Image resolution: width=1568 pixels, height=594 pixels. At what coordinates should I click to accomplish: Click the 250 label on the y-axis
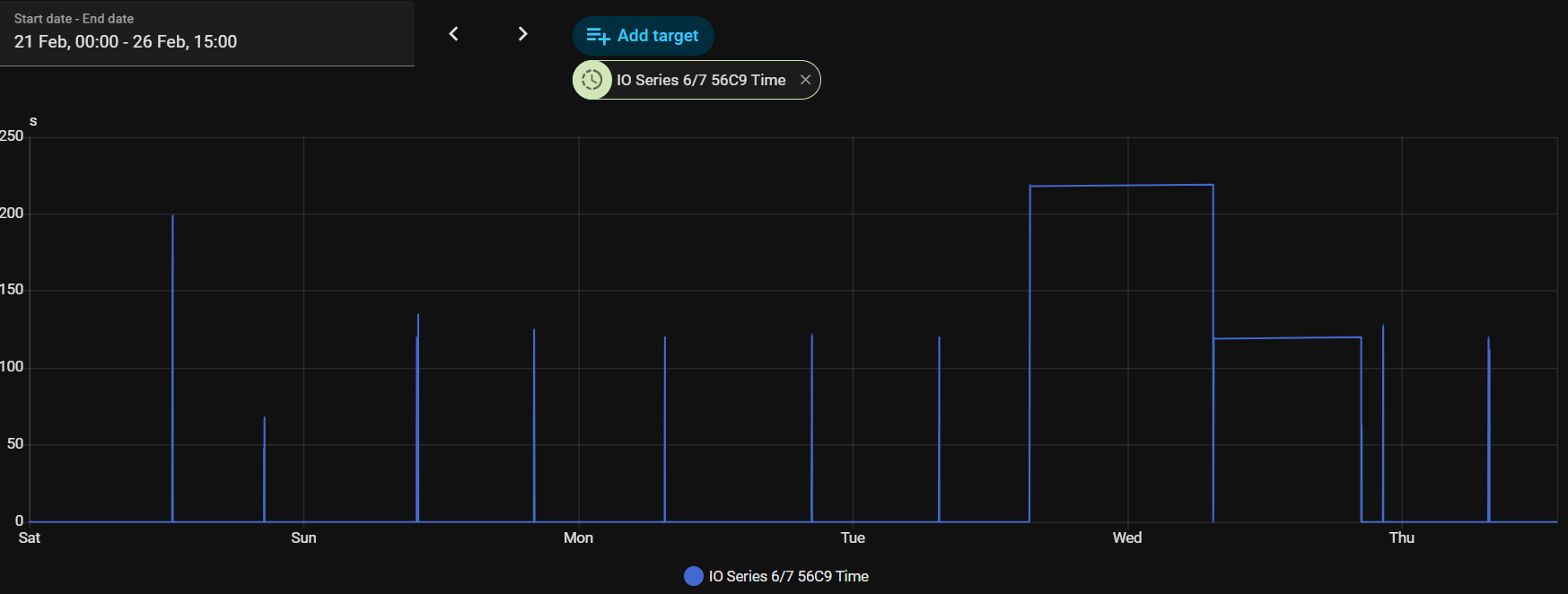[x=12, y=135]
